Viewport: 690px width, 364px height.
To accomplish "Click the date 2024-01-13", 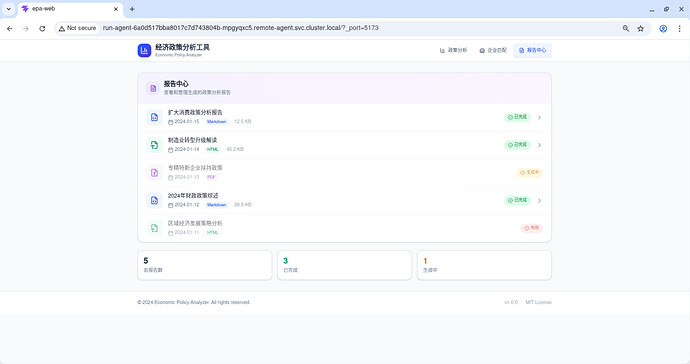I will tap(187, 177).
